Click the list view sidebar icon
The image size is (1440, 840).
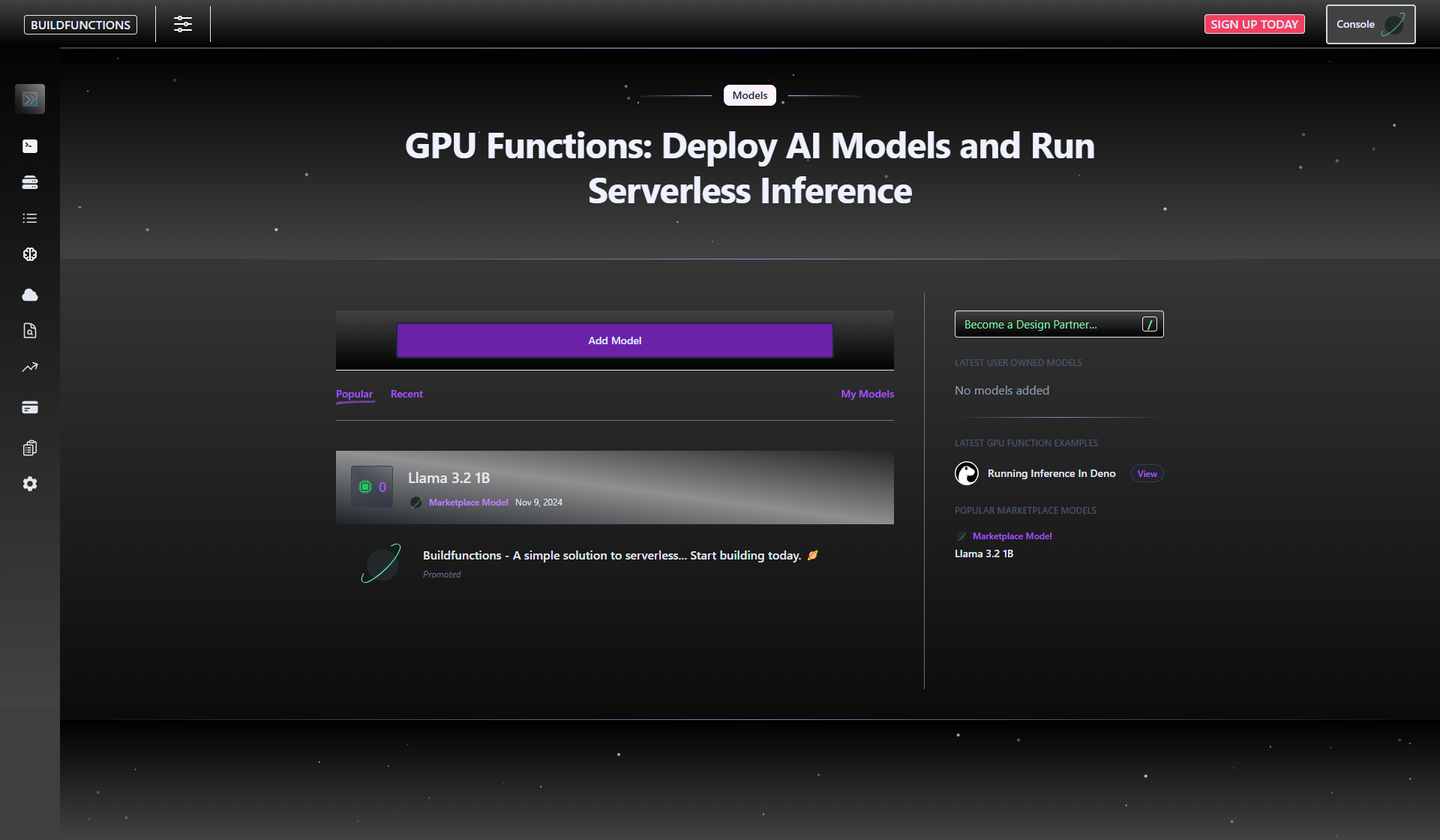coord(30,218)
